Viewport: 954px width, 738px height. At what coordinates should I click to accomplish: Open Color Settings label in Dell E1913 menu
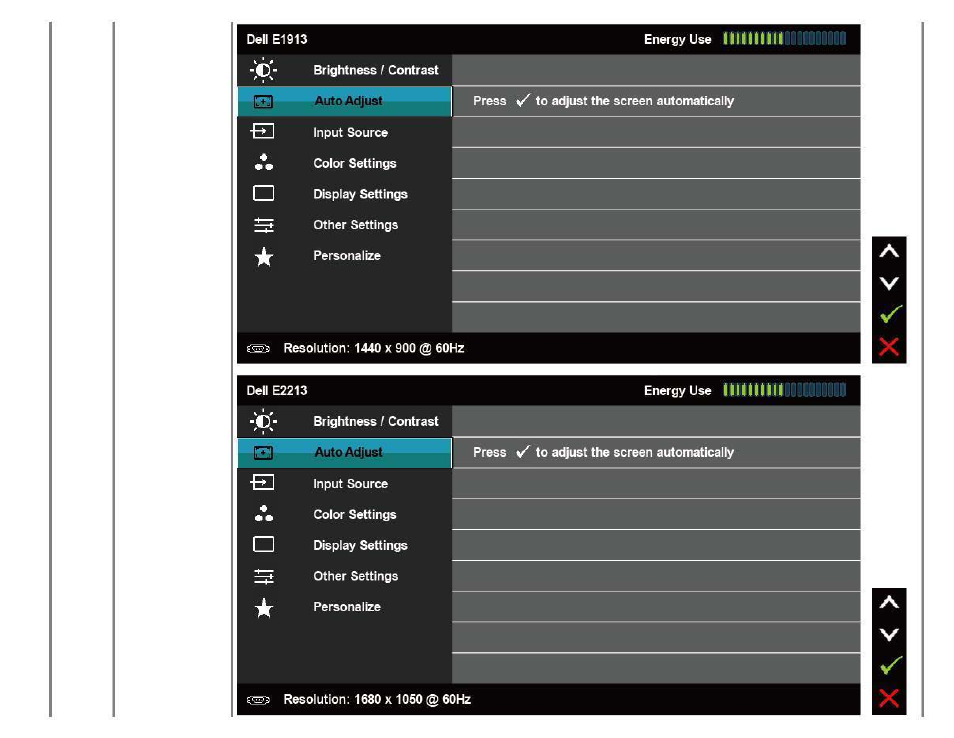click(x=355, y=163)
